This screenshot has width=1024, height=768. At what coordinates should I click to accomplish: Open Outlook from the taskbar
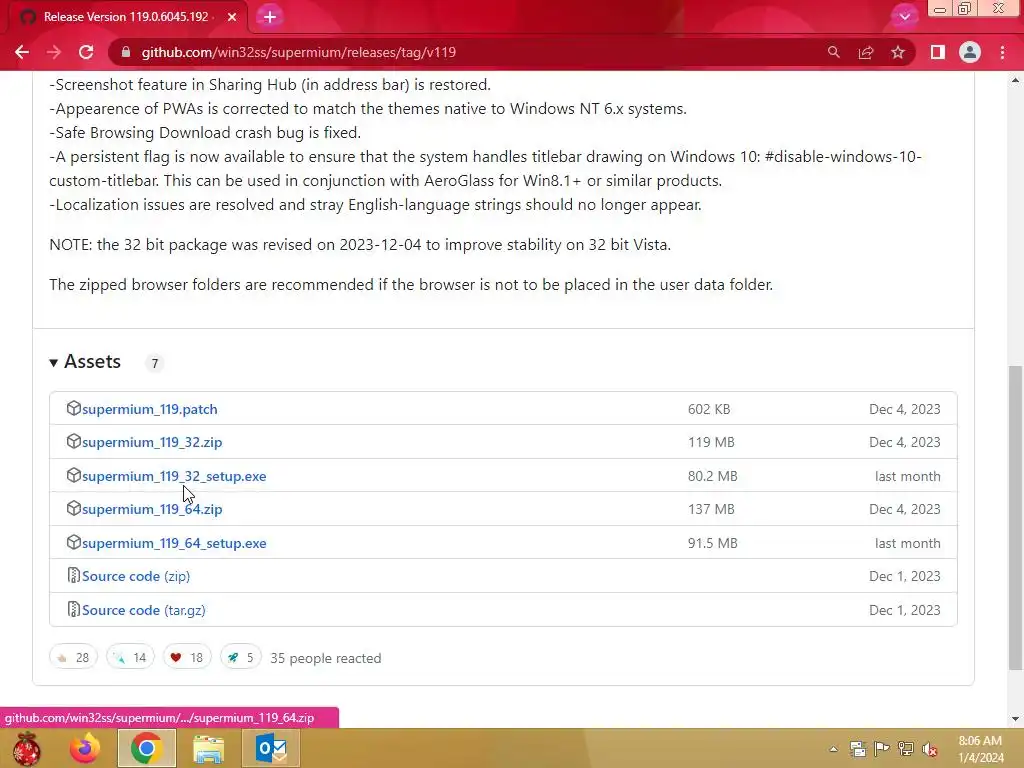point(271,748)
